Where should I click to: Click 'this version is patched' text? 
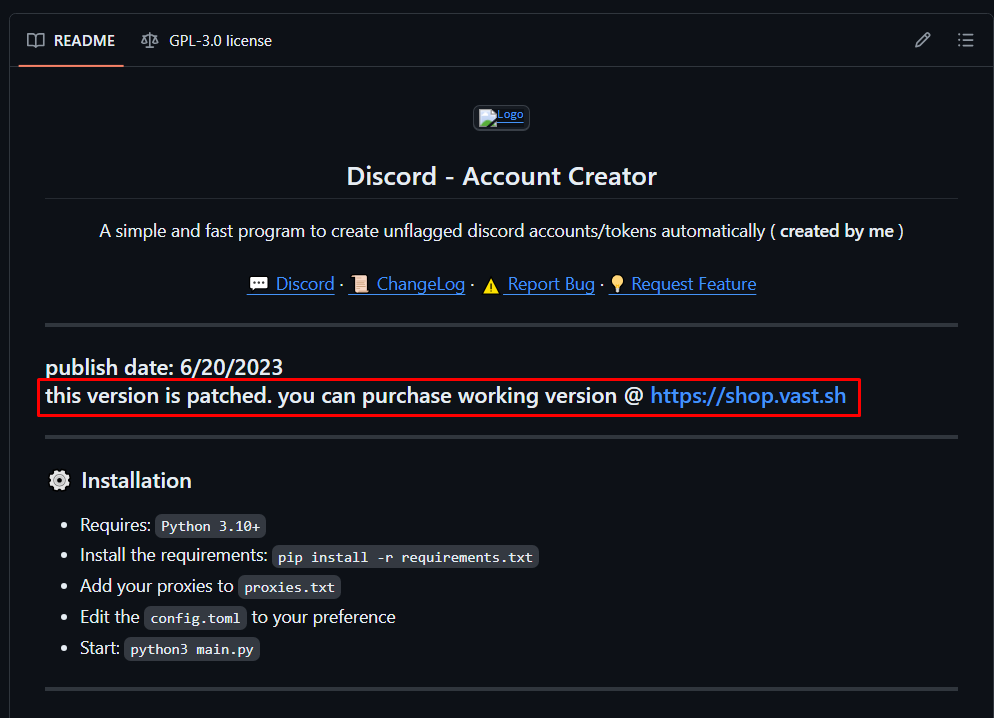pos(158,396)
